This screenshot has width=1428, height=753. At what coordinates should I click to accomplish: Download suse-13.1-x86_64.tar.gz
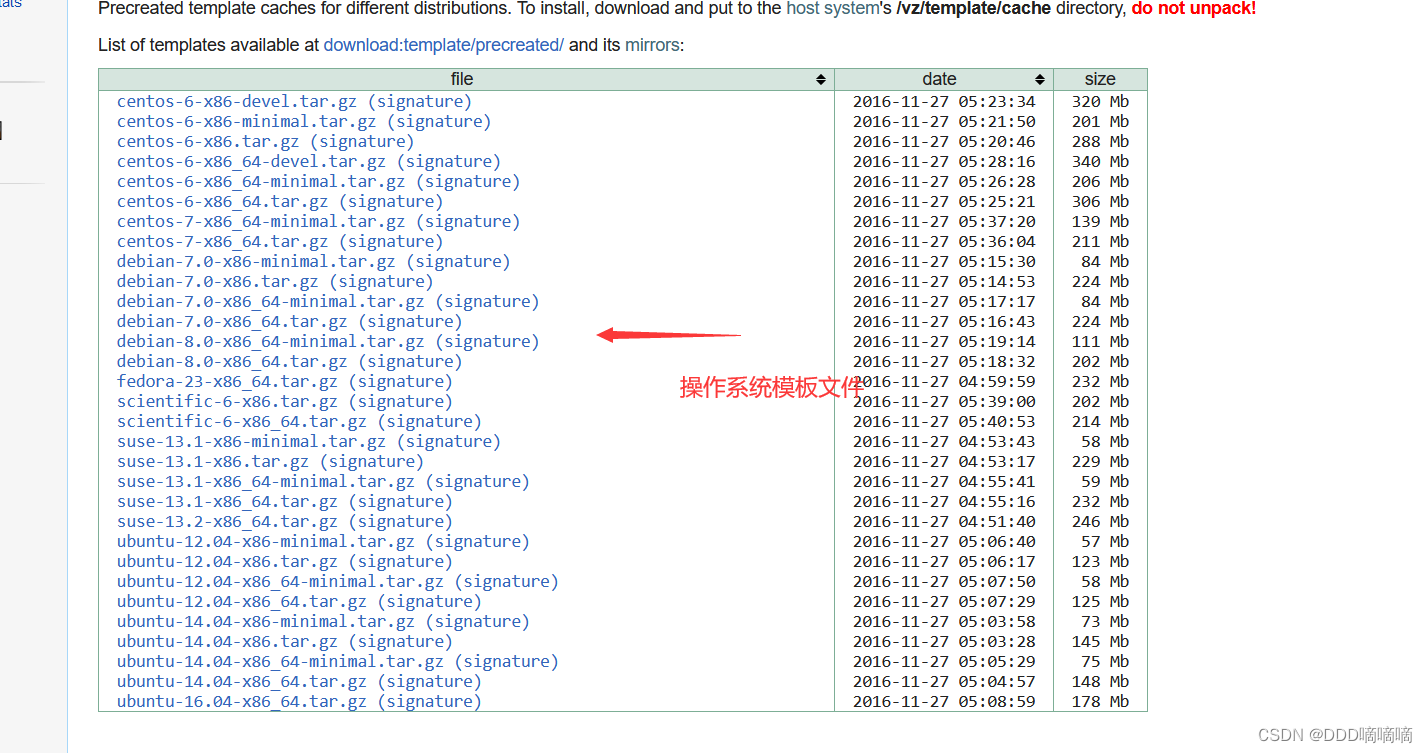(x=227, y=501)
